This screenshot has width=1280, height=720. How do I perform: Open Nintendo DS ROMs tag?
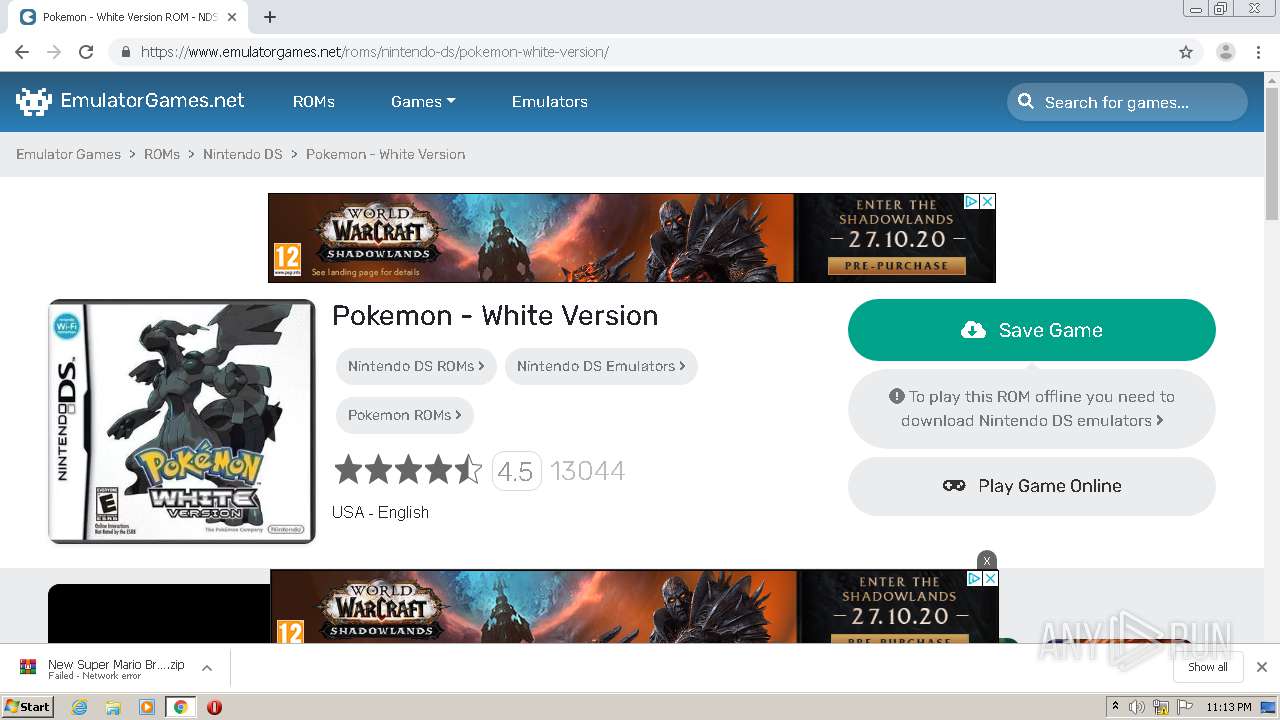416,366
